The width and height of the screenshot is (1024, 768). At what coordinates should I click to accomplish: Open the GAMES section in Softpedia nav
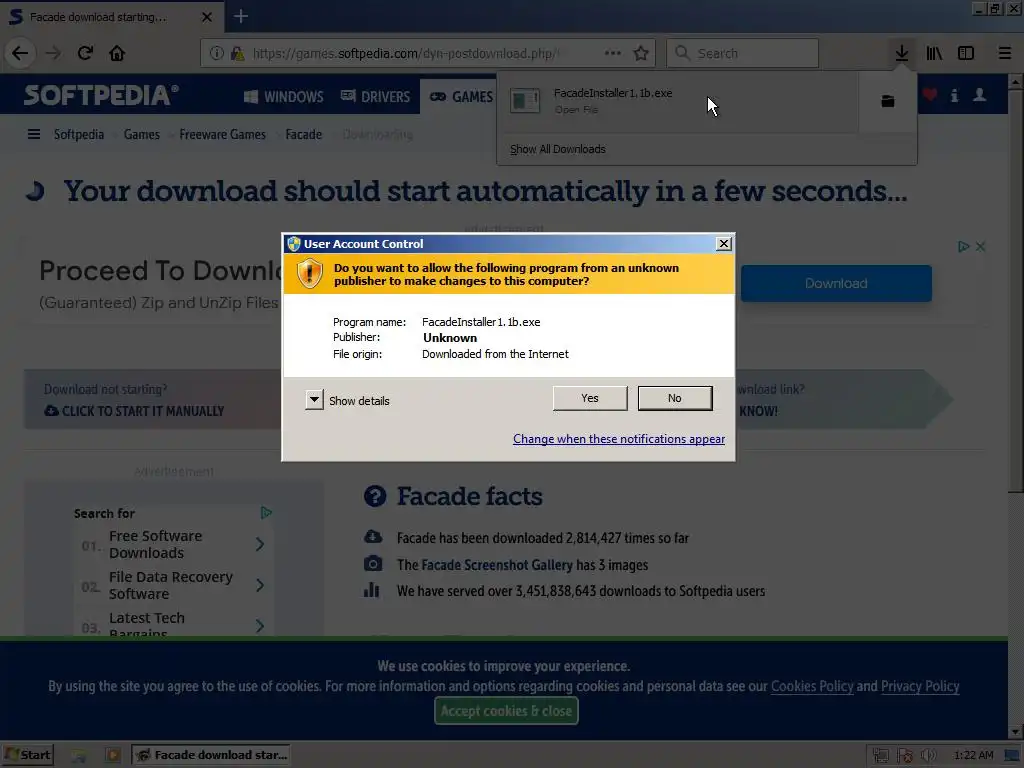click(x=461, y=97)
